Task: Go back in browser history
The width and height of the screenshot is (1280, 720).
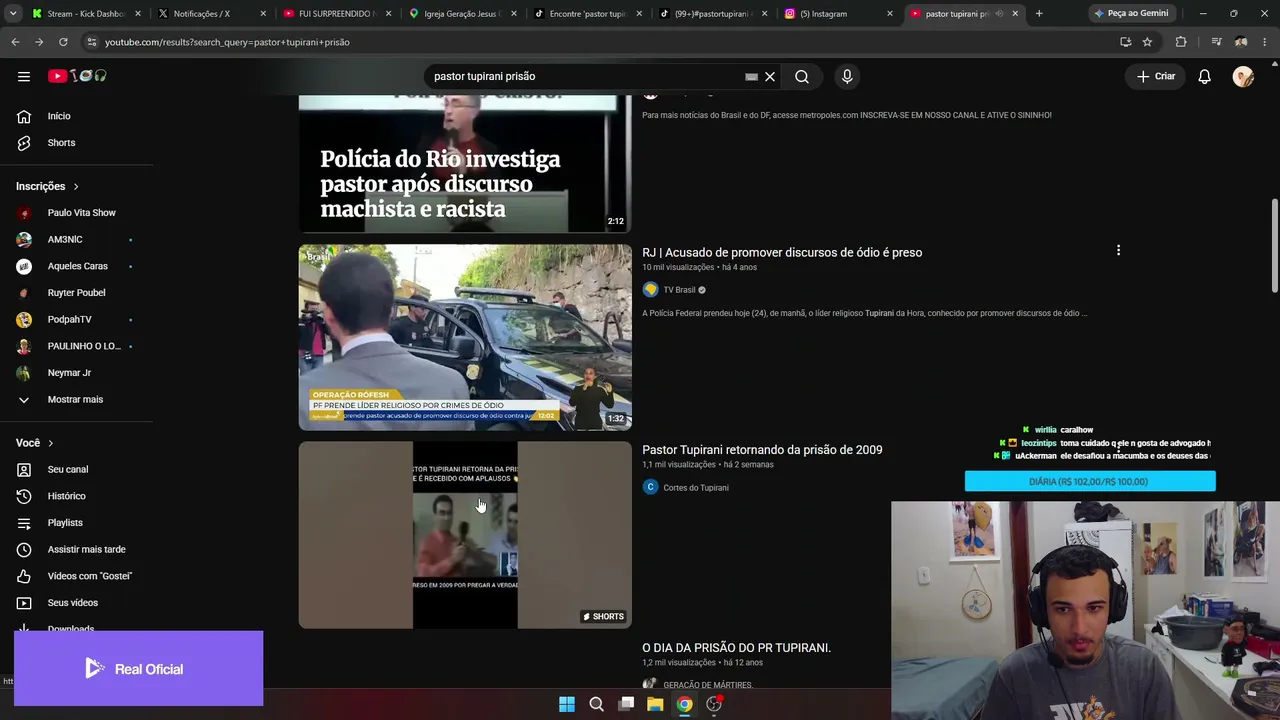Action: pos(15,42)
